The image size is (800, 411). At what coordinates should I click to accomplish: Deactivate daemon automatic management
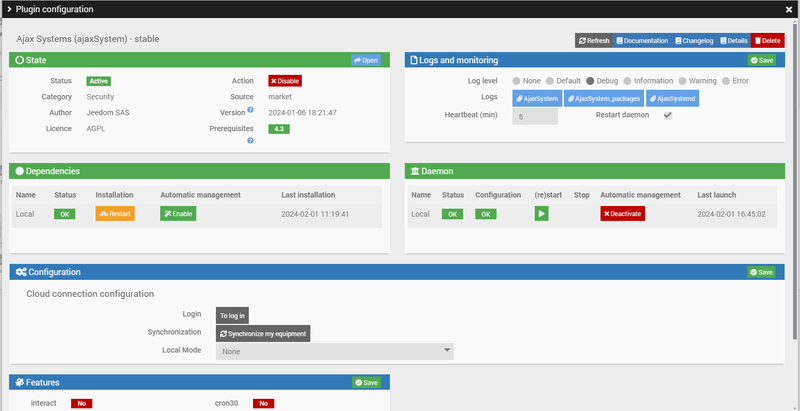point(622,214)
